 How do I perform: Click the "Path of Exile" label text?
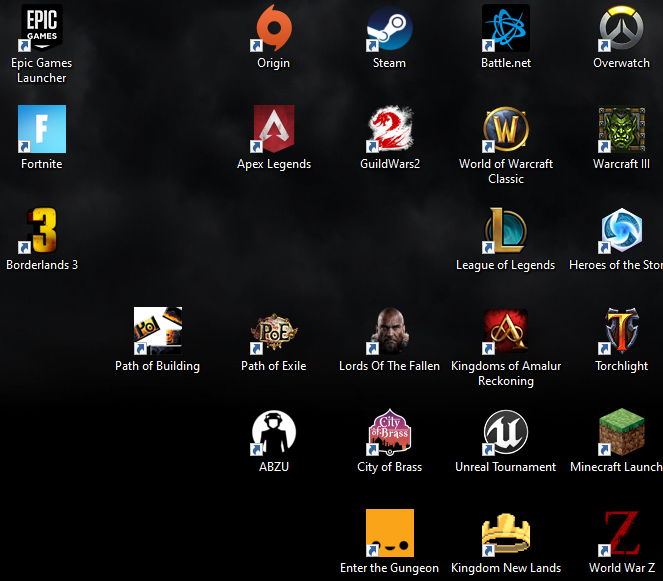pos(274,366)
